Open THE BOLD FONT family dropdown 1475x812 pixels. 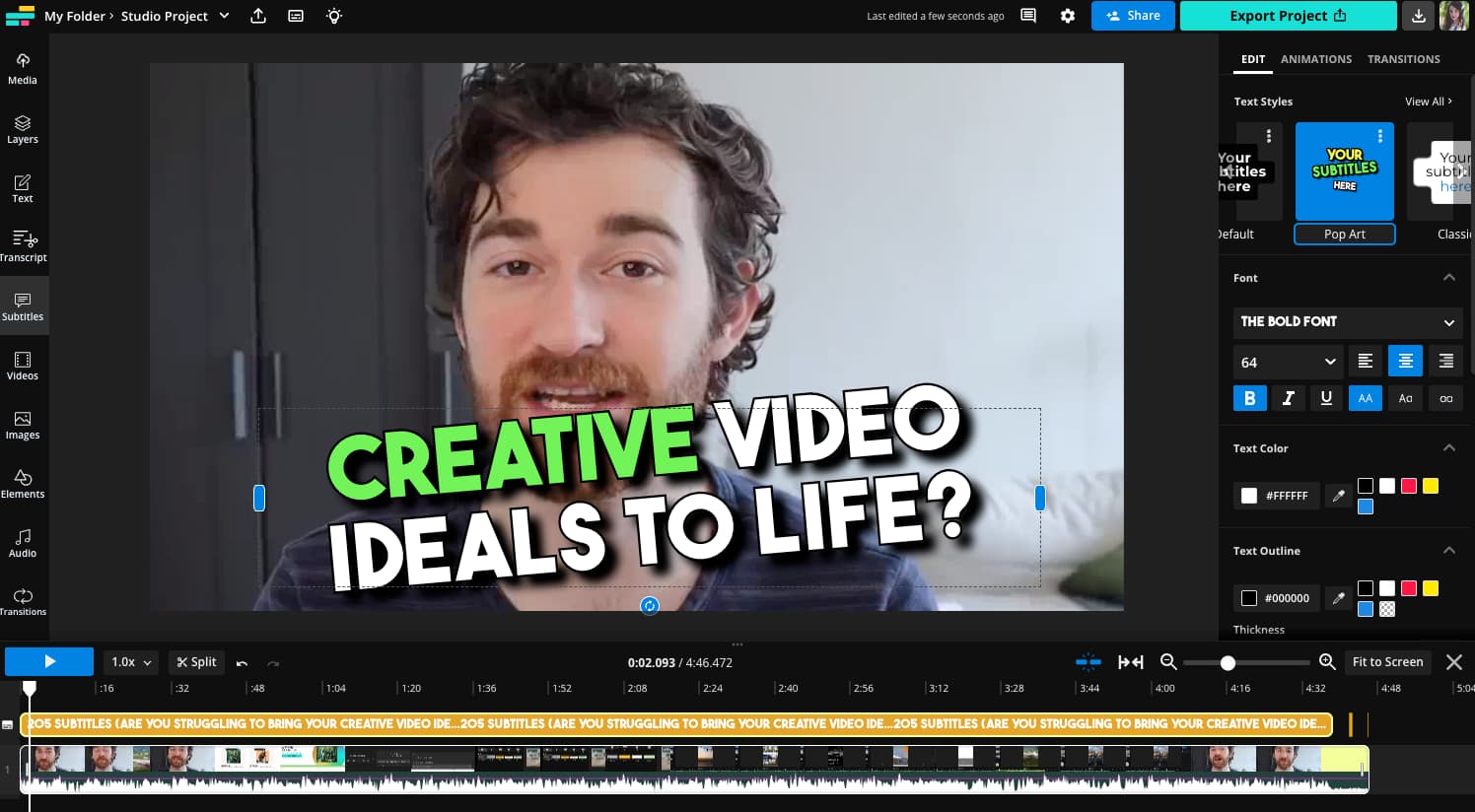(1347, 322)
